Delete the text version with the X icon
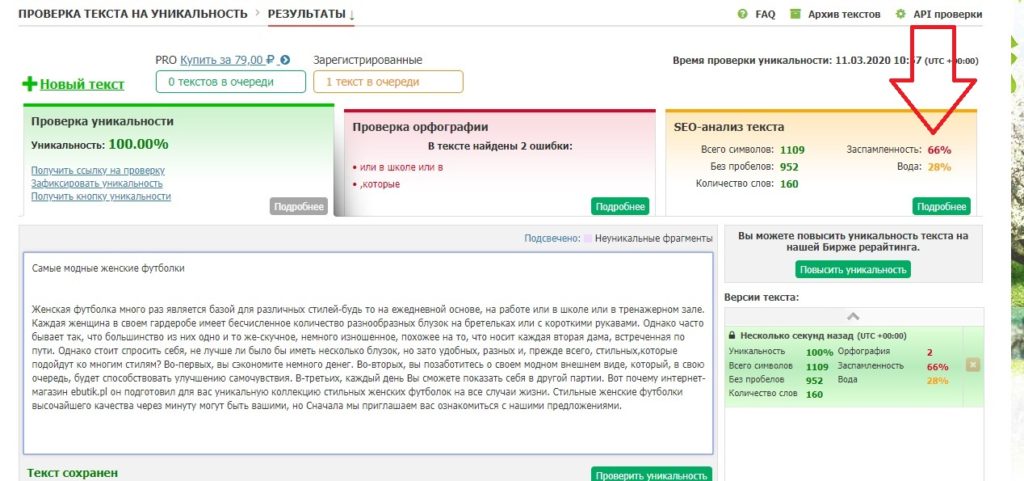Viewport: 1024px width, 481px height. pyautogui.click(x=972, y=365)
